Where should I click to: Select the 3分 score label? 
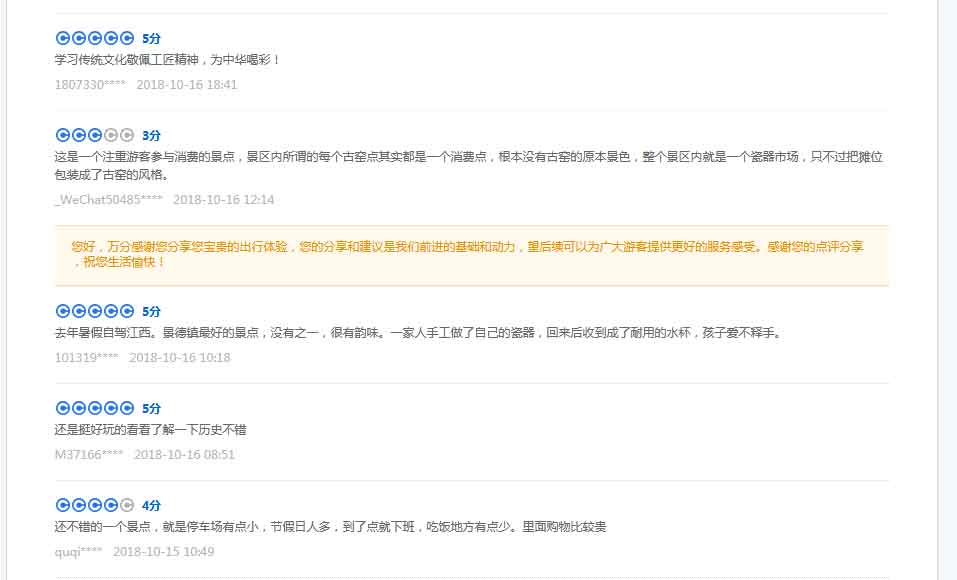[x=151, y=135]
